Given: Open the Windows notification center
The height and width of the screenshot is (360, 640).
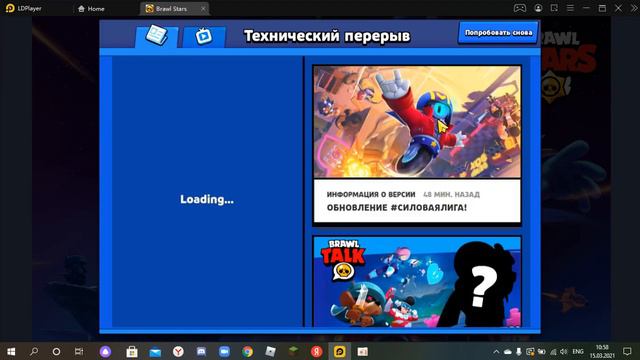Looking at the screenshot, I should [627, 351].
